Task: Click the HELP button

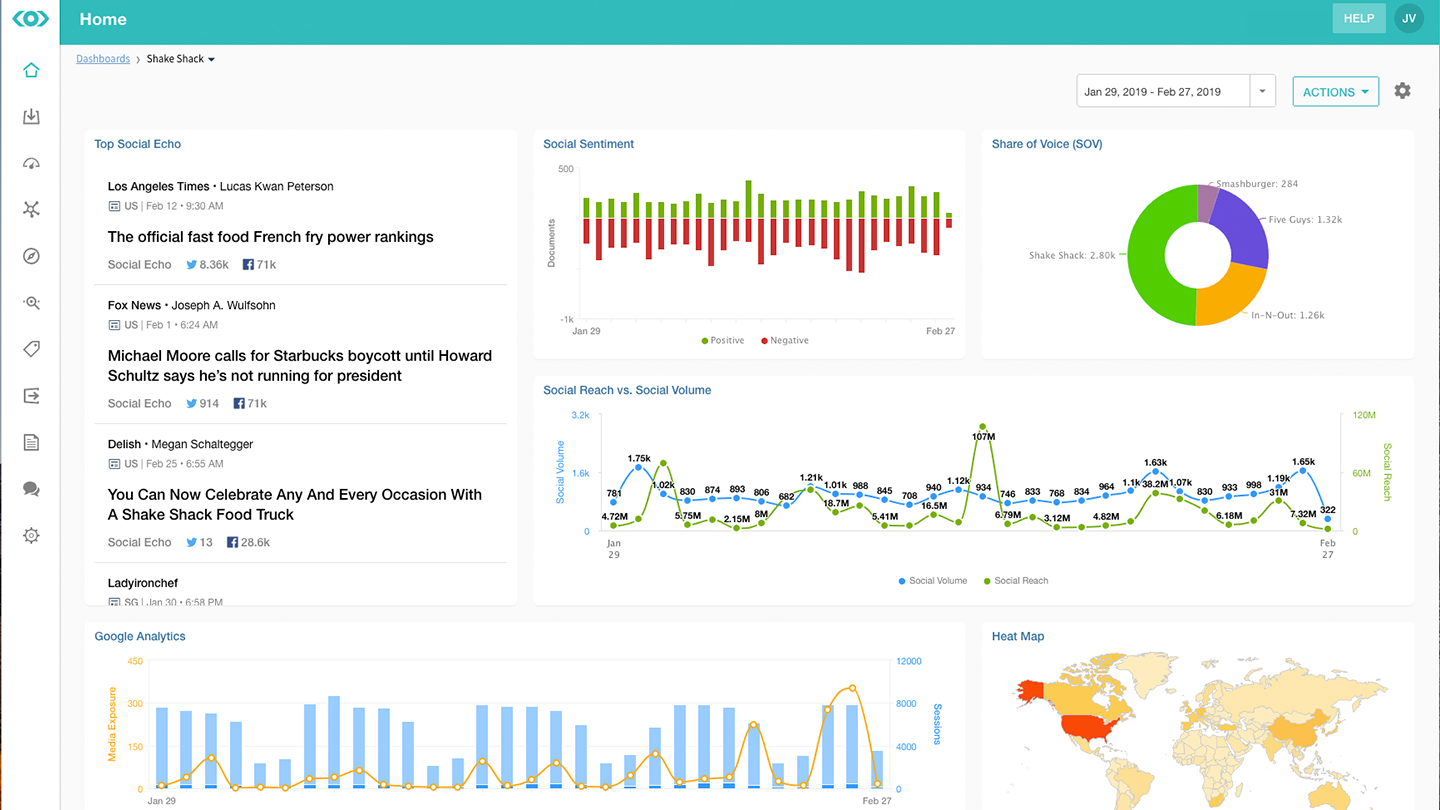Action: coord(1359,18)
